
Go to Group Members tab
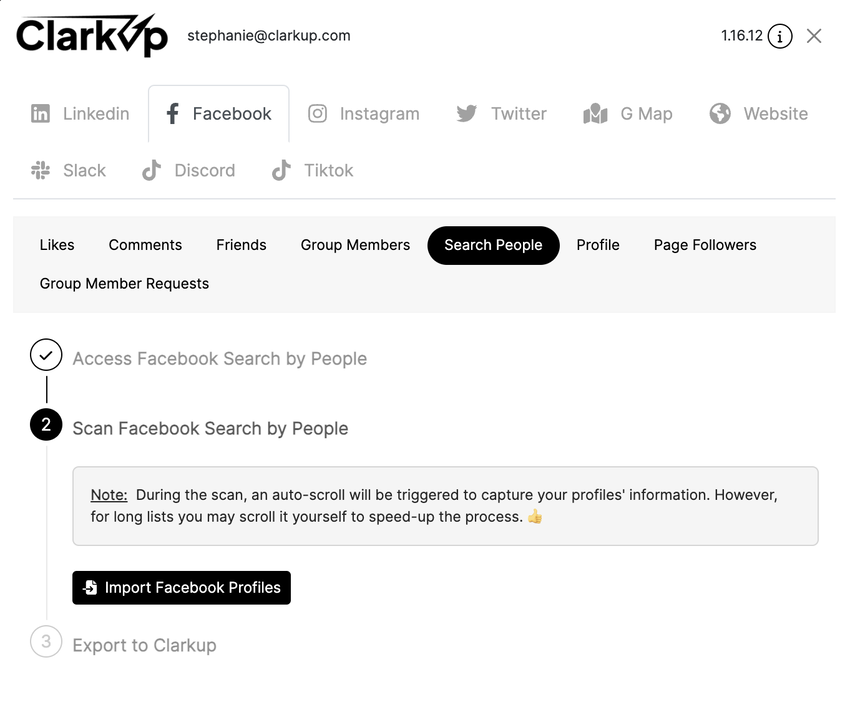tap(355, 245)
